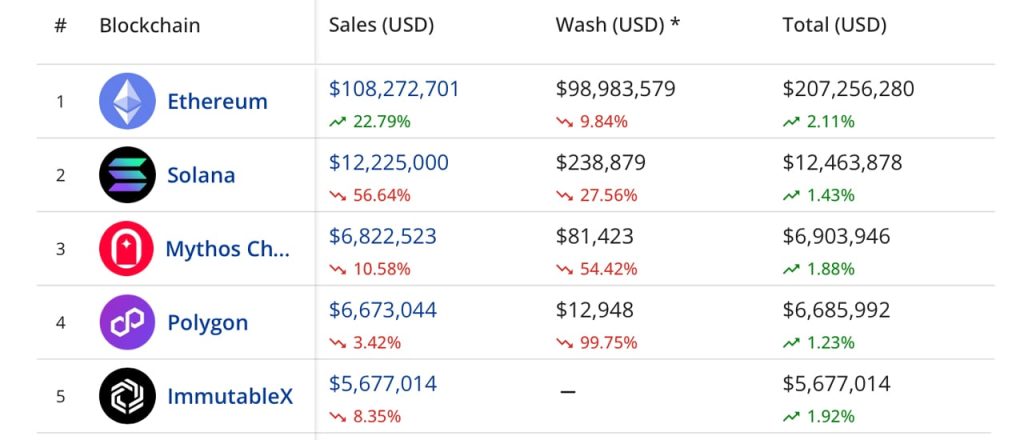Click the Mythos Chain logo icon
Viewport: 1024px width, 440px height.
click(x=127, y=249)
